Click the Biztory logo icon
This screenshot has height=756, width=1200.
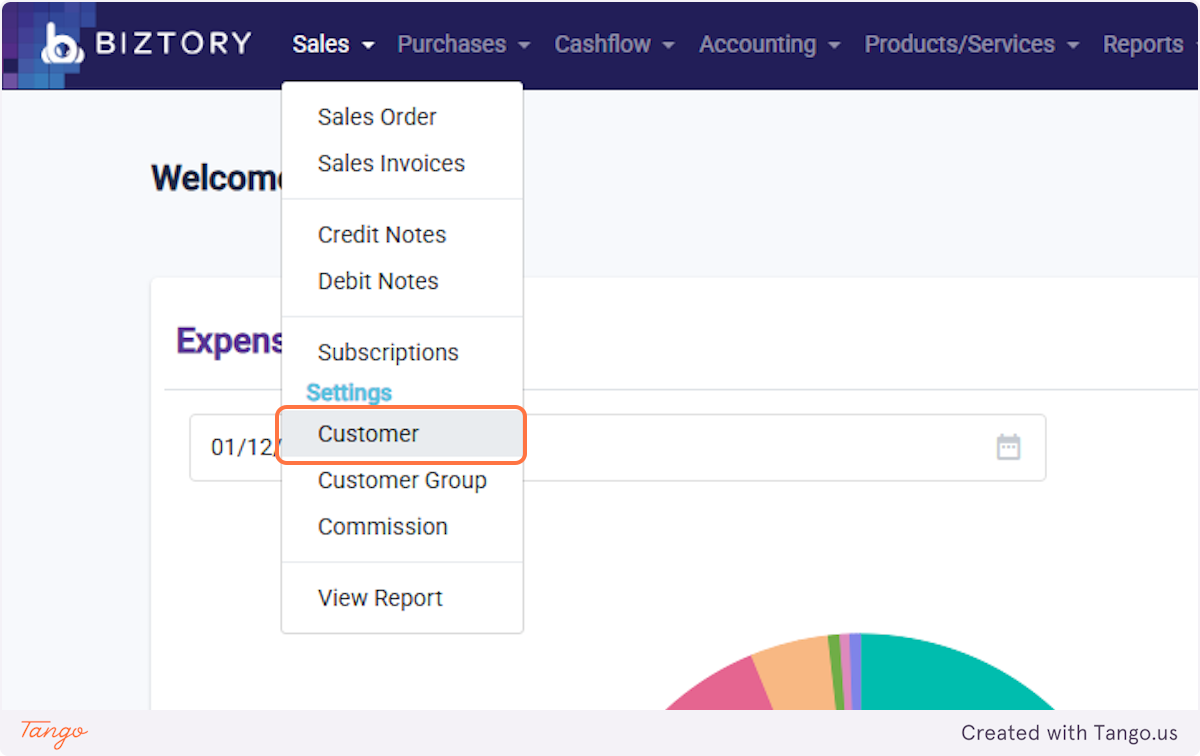(62, 45)
